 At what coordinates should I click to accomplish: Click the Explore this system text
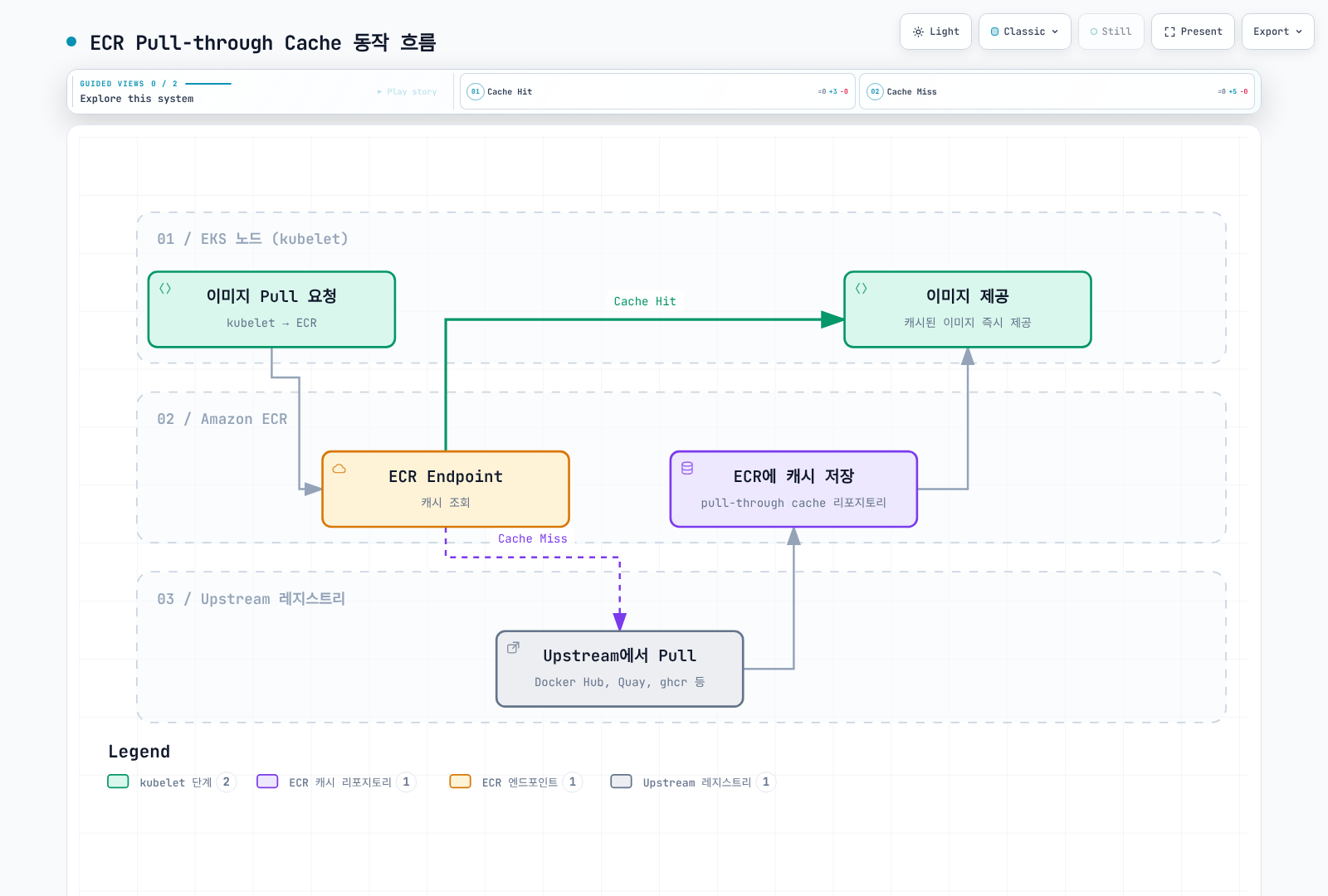coord(137,99)
